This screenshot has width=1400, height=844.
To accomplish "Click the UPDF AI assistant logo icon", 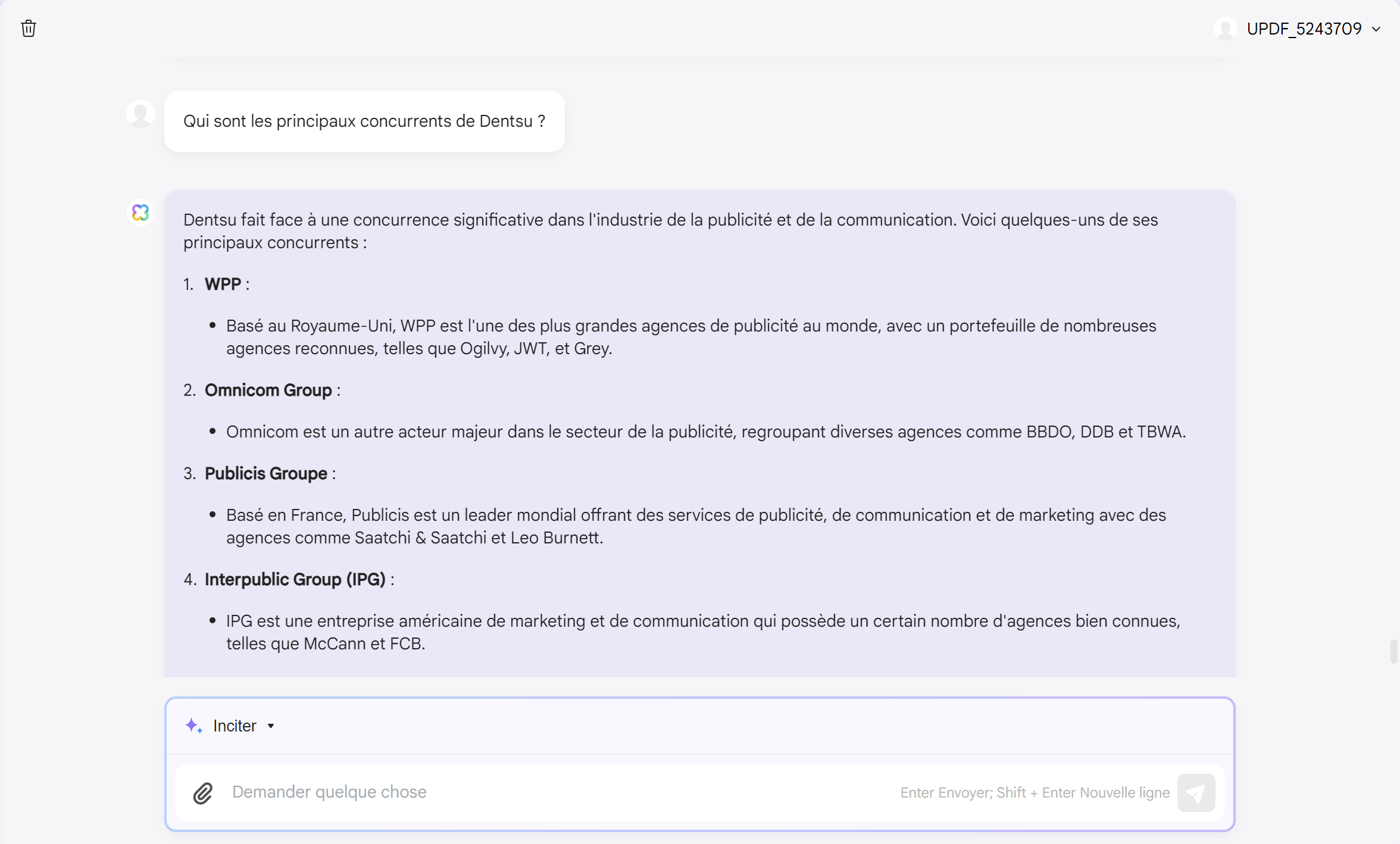I will 140,212.
